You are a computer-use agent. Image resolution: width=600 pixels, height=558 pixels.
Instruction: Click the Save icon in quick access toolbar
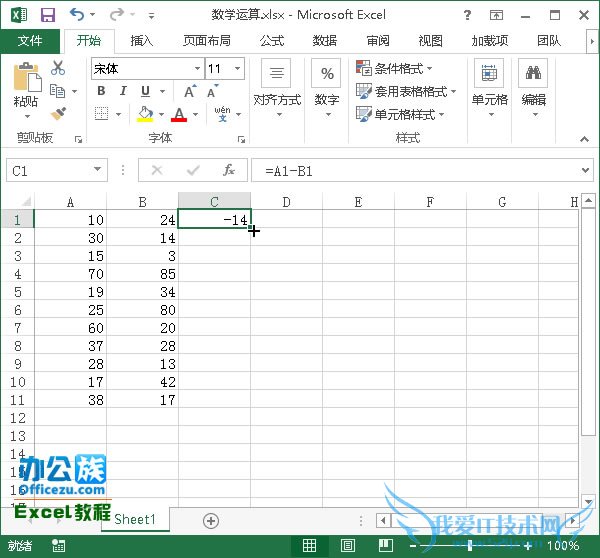point(47,15)
